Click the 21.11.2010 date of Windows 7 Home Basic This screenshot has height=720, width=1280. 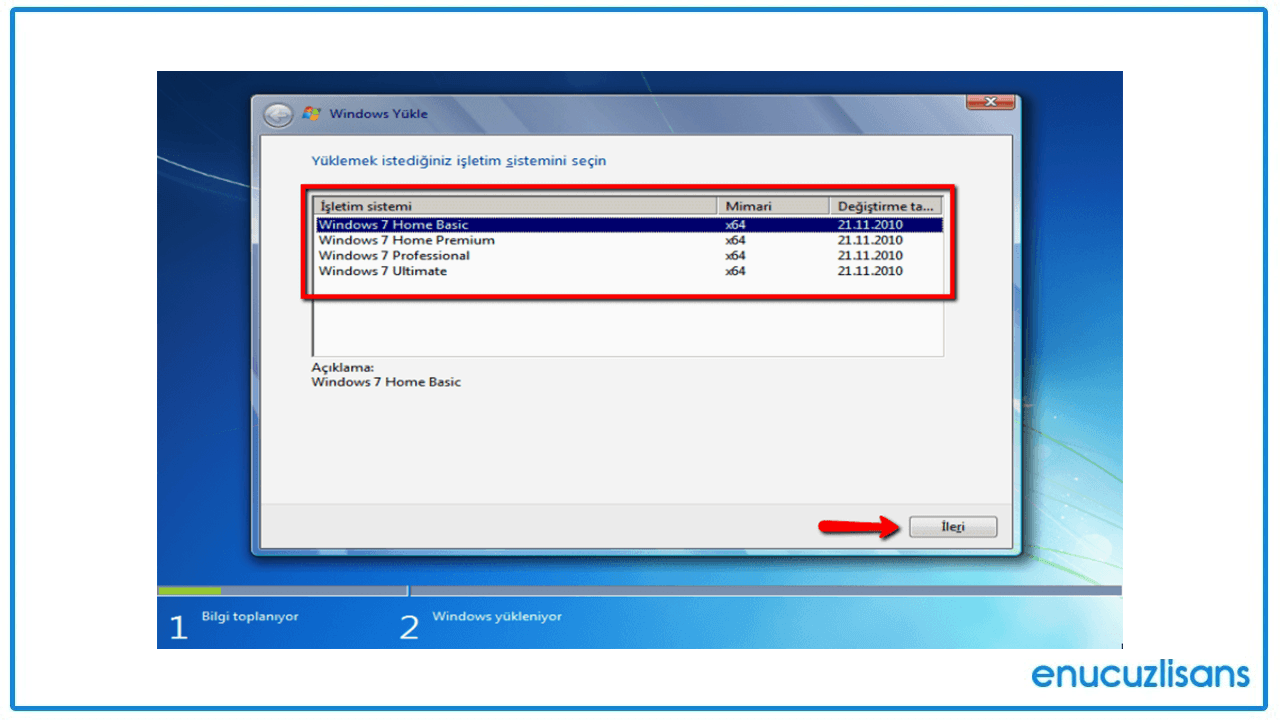pyautogui.click(x=870, y=225)
